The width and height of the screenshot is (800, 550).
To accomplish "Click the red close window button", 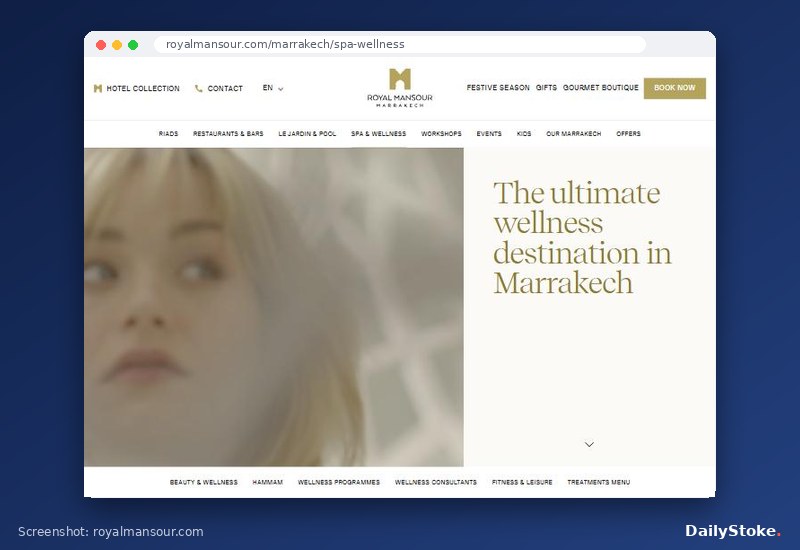I will tap(101, 45).
